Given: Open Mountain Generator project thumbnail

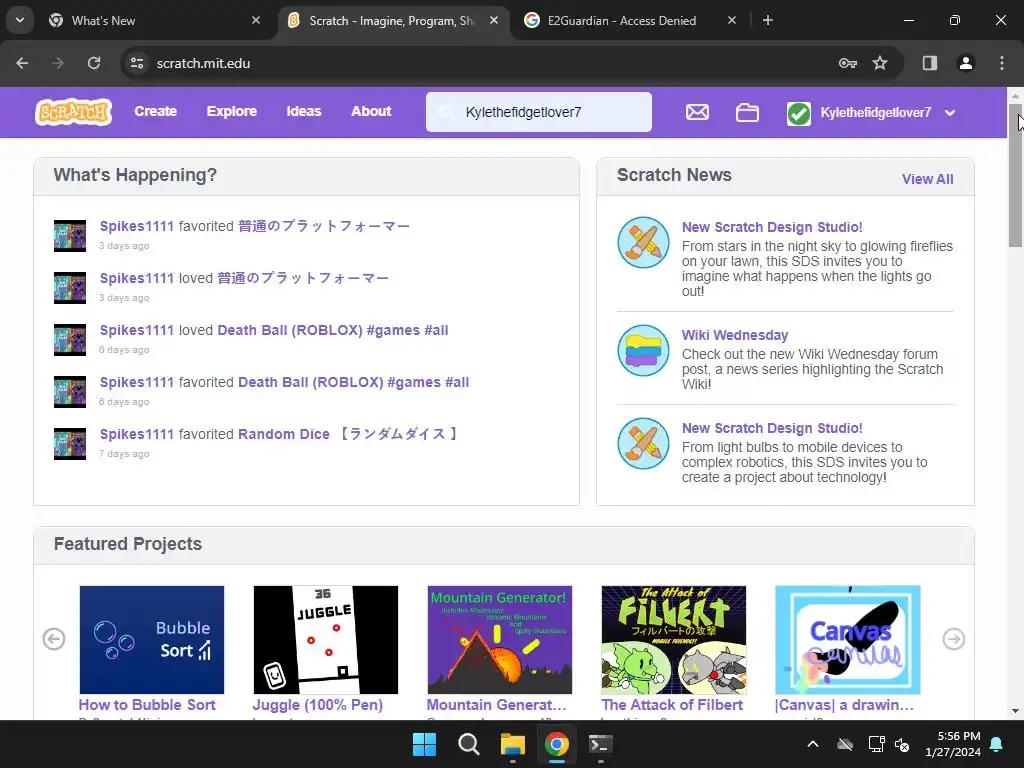Looking at the screenshot, I should (500, 639).
